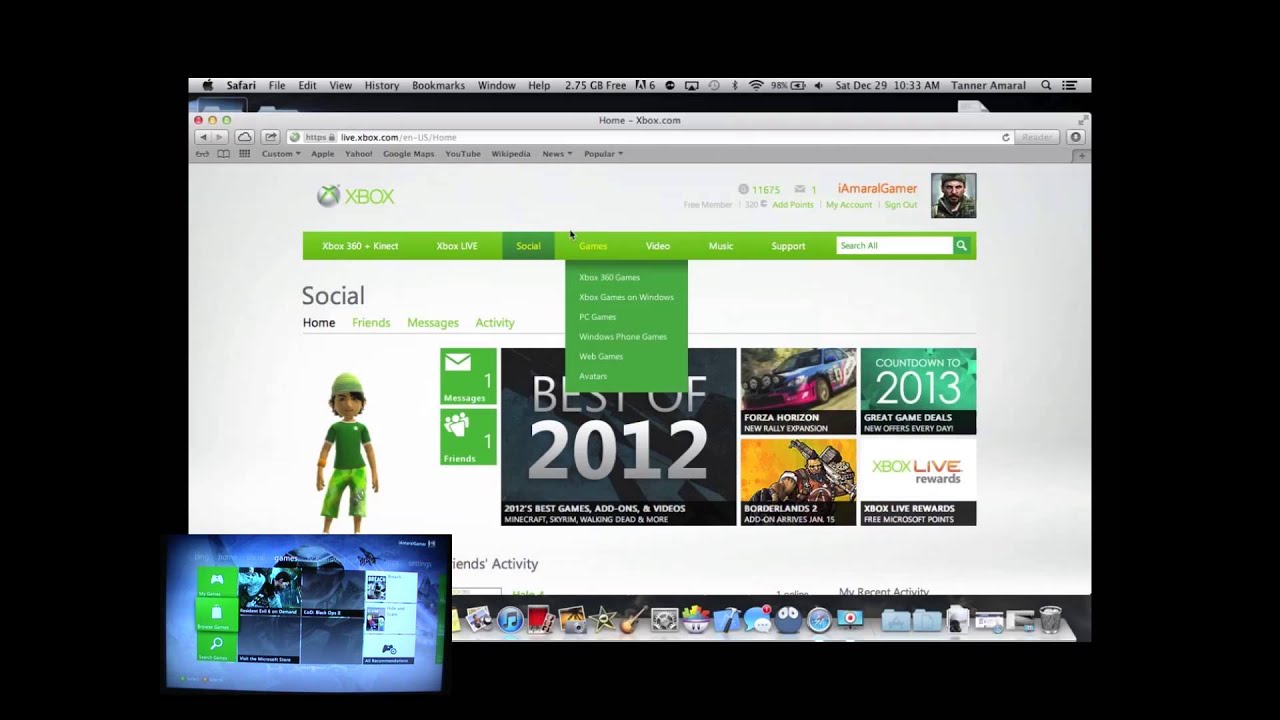
Task: Click the iCloud tabs button in Safari
Action: [244, 137]
